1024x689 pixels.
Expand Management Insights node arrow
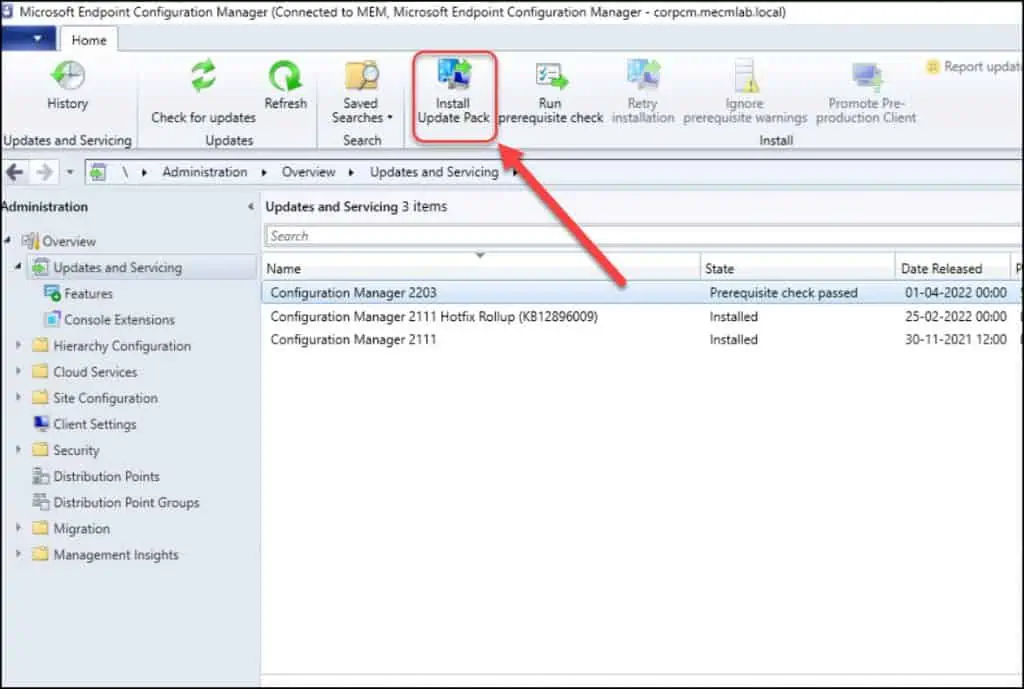tap(18, 554)
